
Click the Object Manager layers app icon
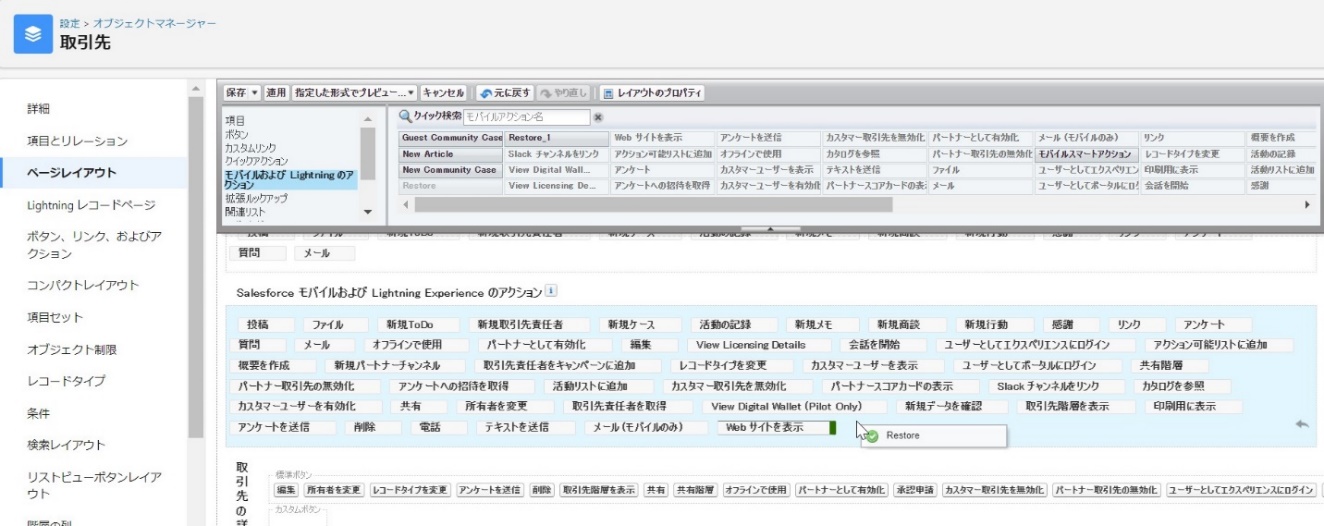click(x=33, y=33)
